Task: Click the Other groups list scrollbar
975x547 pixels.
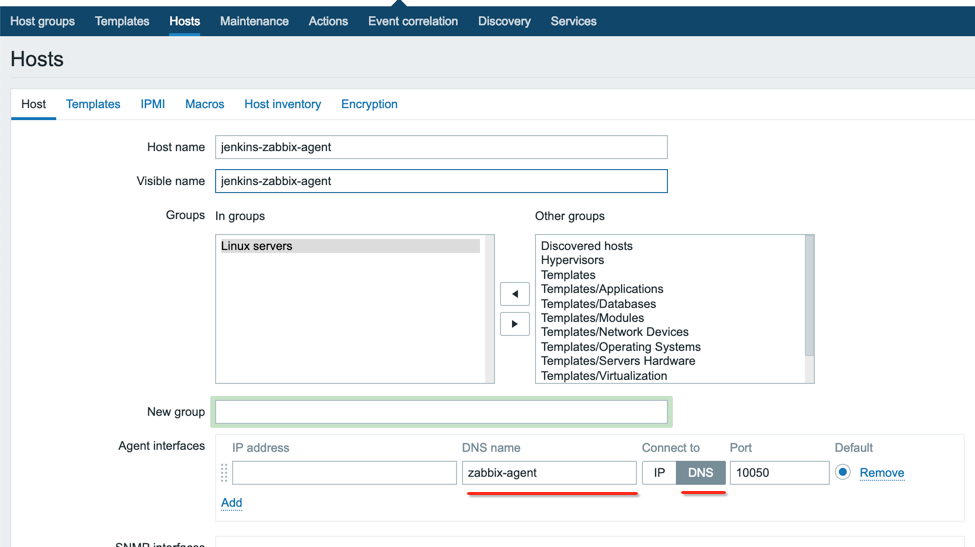Action: [x=809, y=300]
